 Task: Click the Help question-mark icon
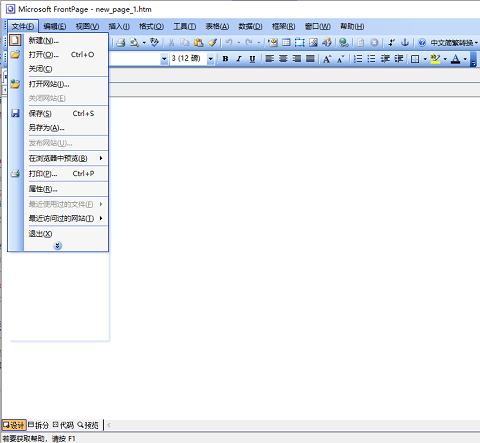pos(422,42)
